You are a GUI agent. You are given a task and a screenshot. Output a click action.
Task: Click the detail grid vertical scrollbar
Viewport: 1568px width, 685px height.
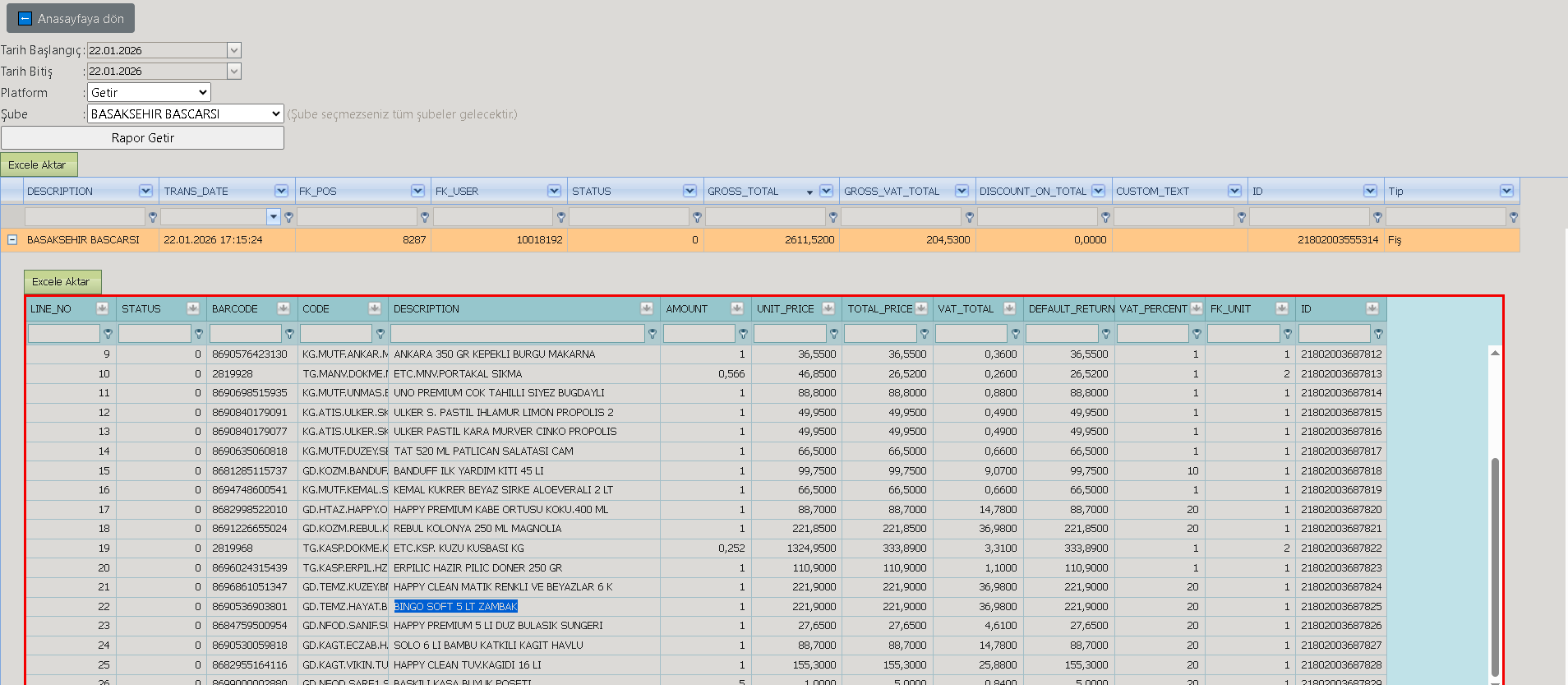(1495, 567)
